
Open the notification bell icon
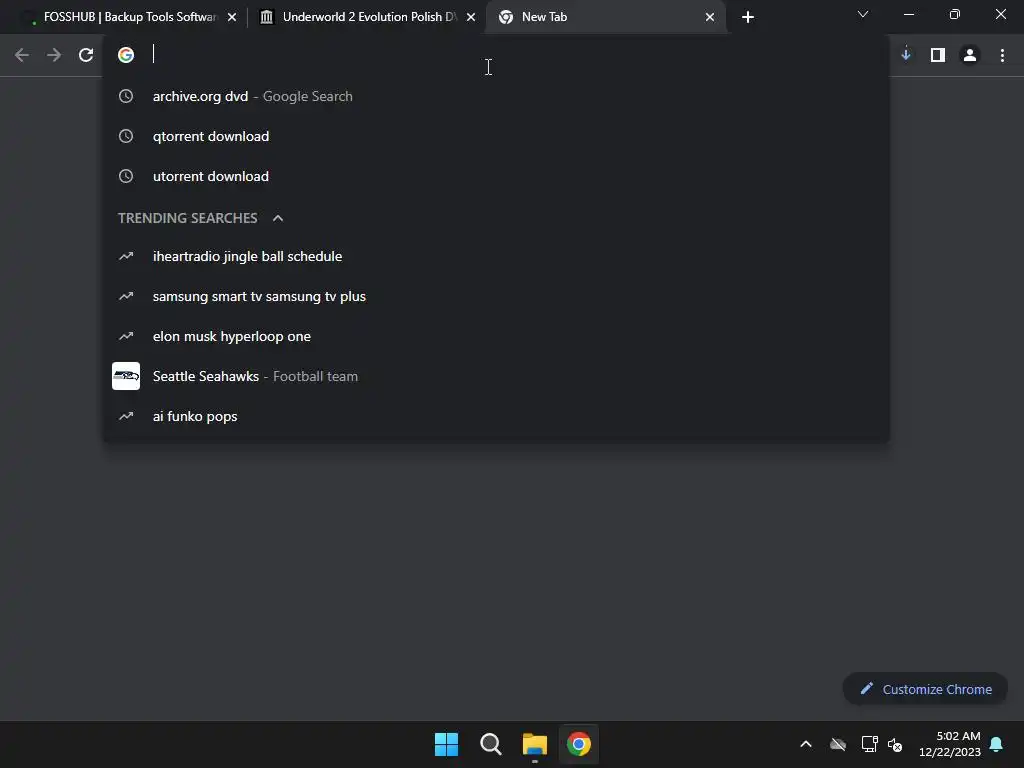coord(997,744)
